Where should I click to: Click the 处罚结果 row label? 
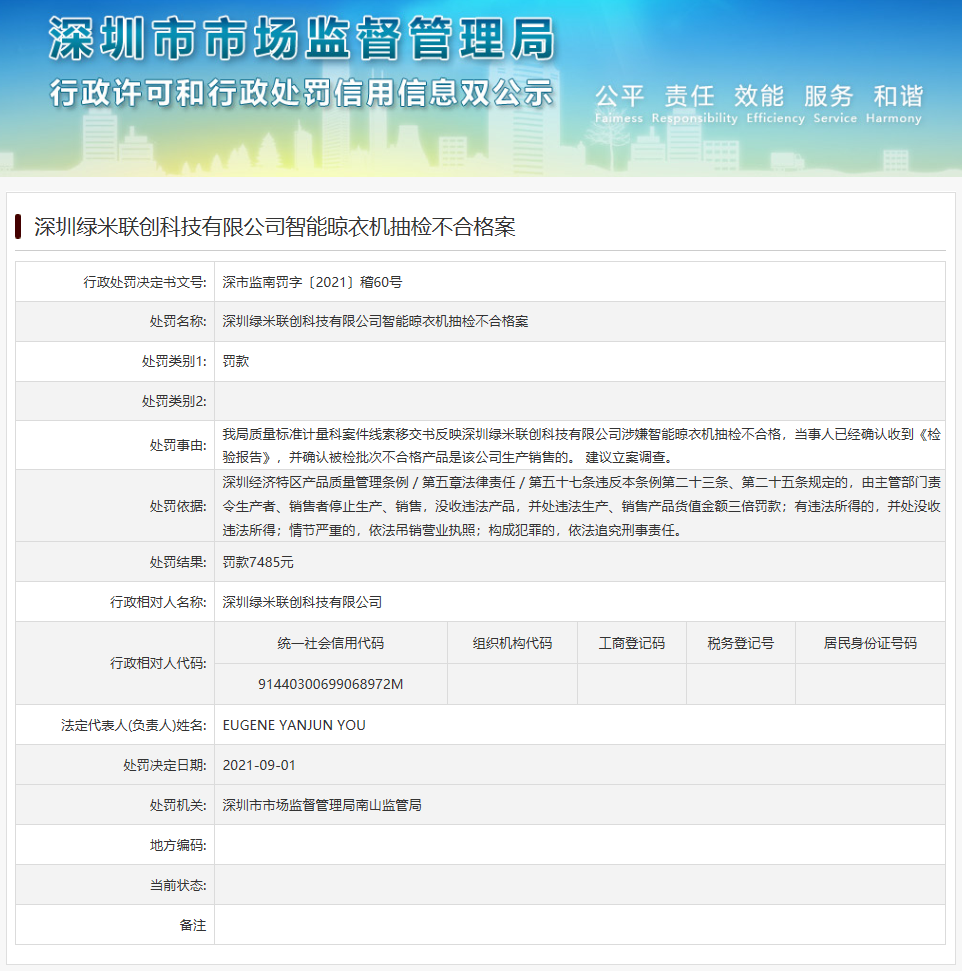(178, 562)
